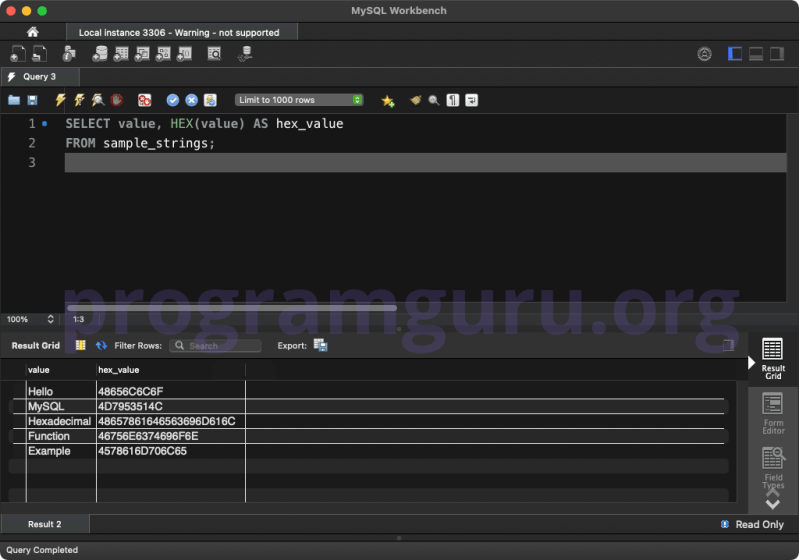Open the 100% zoom stepper
This screenshot has width=799, height=560.
pos(50,319)
